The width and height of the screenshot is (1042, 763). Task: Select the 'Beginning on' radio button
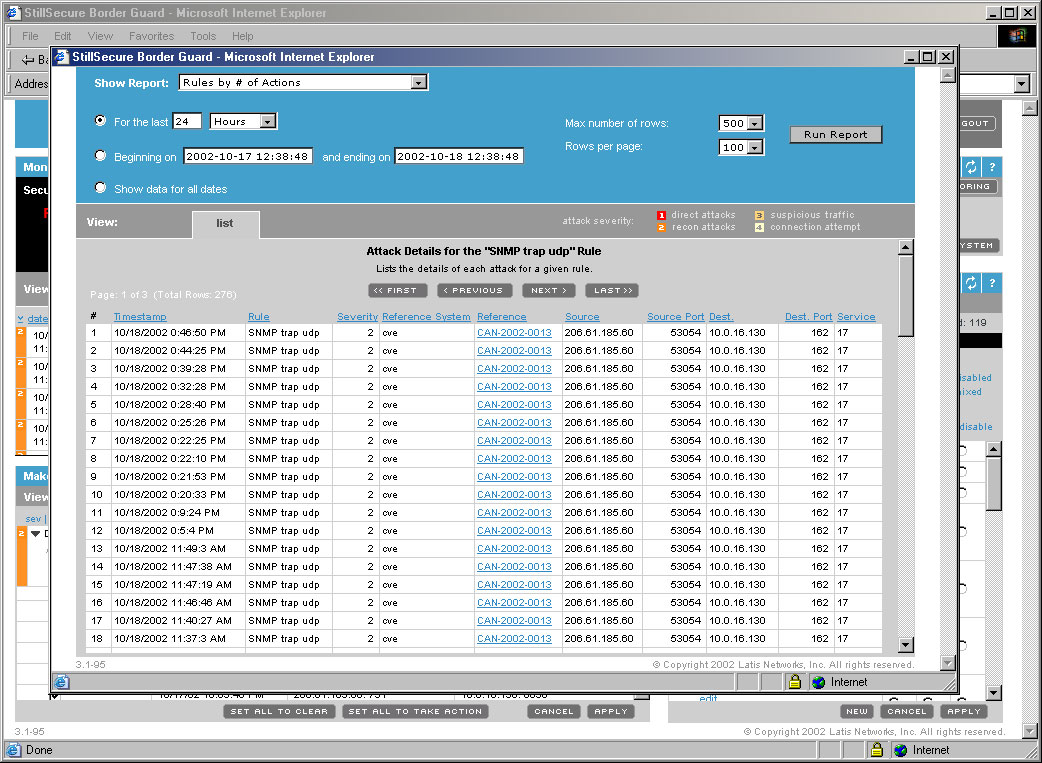point(100,155)
